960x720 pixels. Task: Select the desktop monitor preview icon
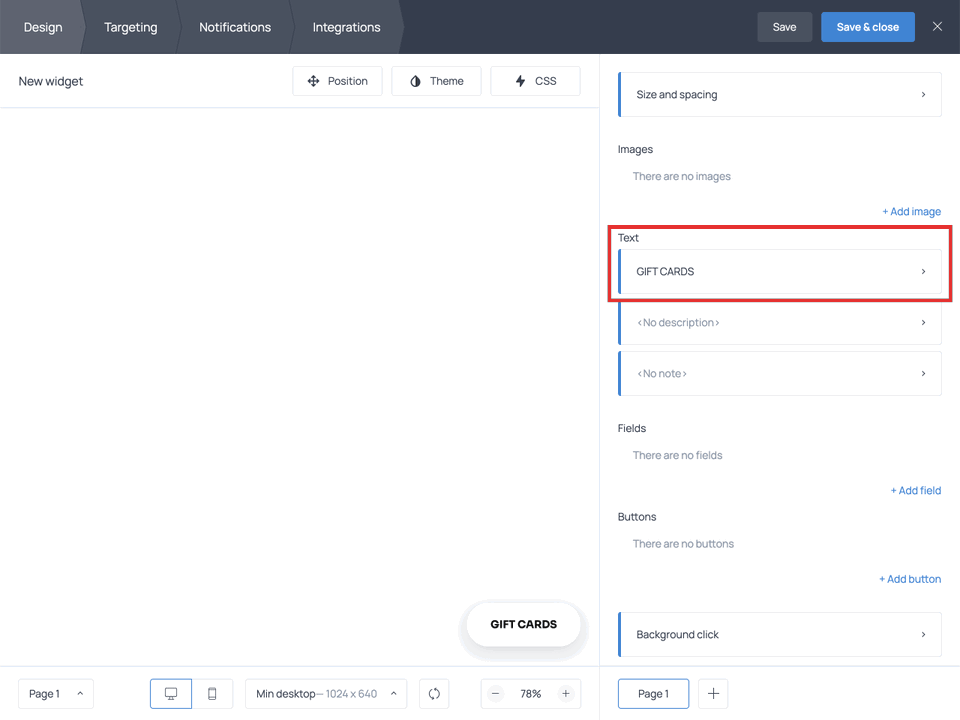pos(170,693)
